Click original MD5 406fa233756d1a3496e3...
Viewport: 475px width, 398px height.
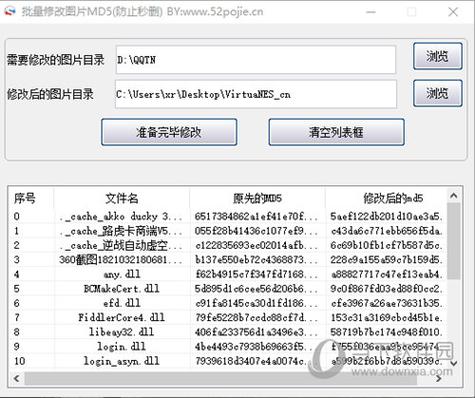click(256, 332)
